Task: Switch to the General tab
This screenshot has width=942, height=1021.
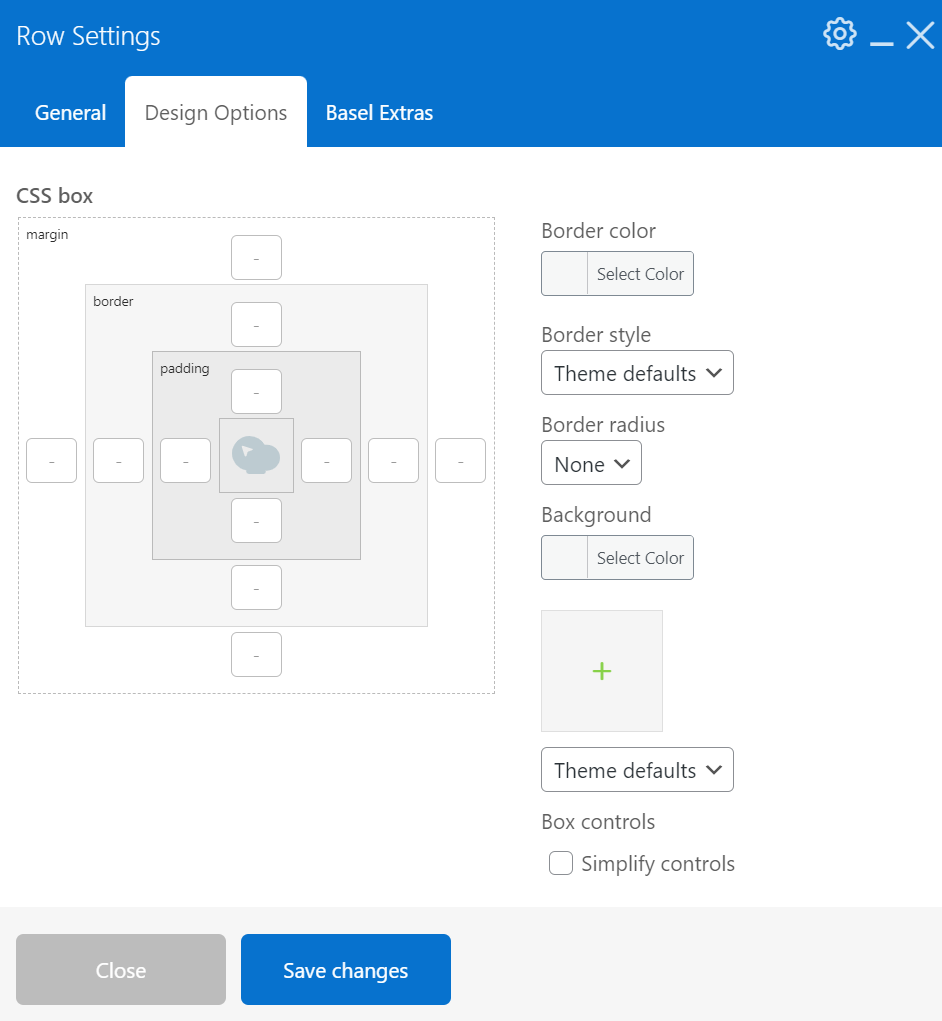Action: [70, 112]
